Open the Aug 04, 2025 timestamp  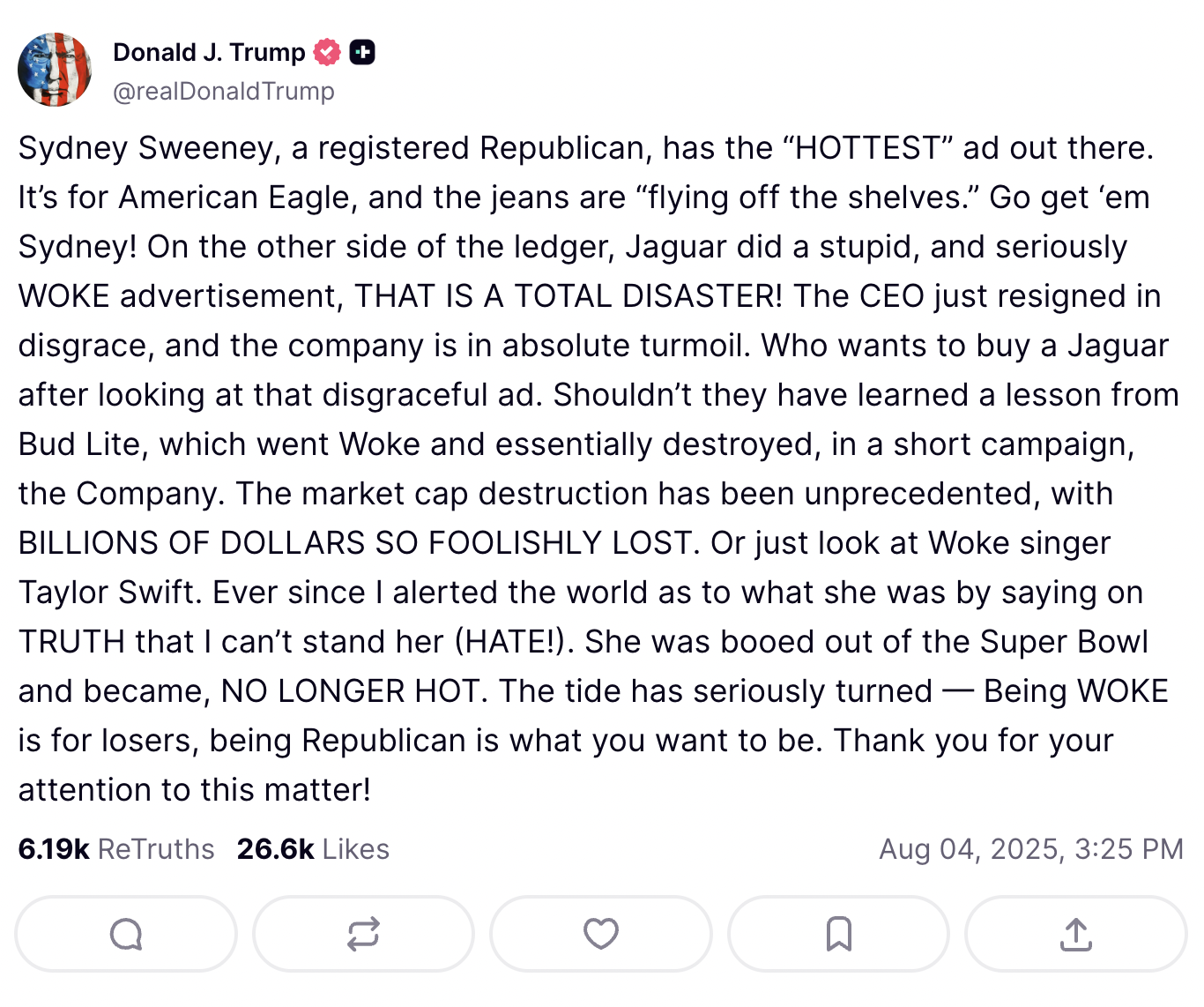[x=1031, y=848]
